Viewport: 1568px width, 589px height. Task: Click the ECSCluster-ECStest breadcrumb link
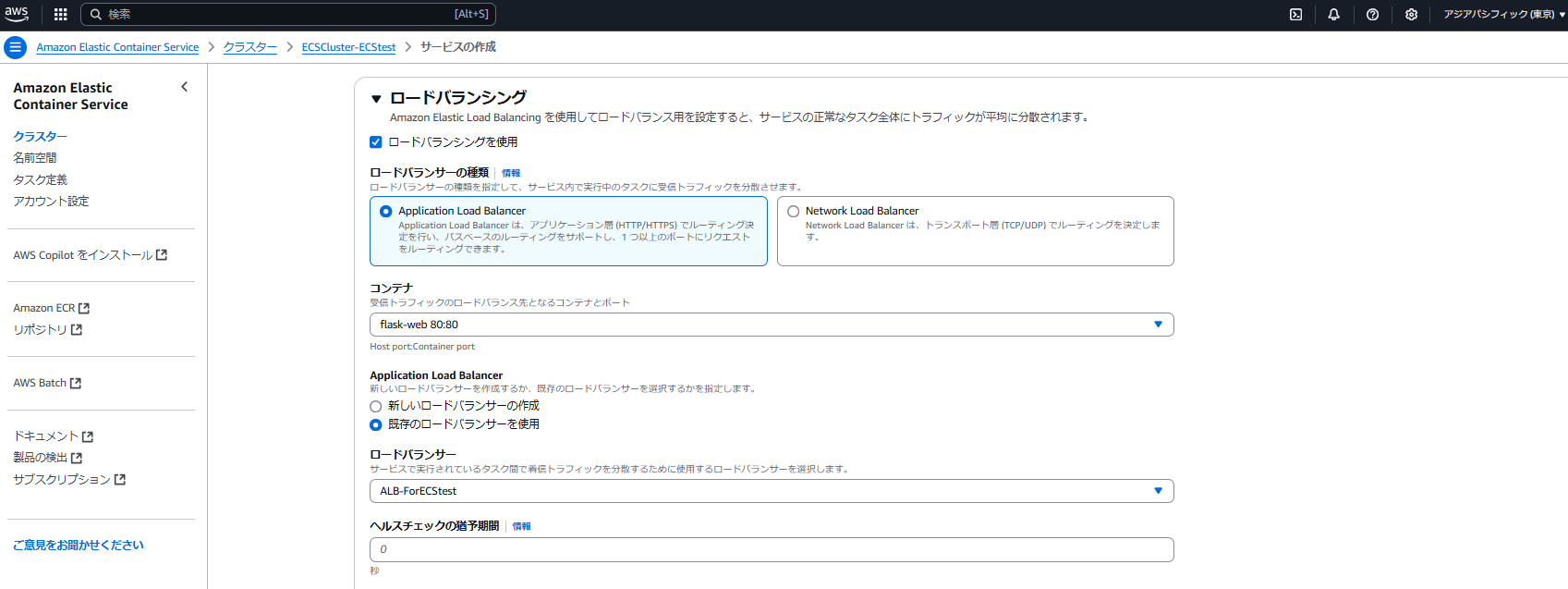[x=348, y=47]
